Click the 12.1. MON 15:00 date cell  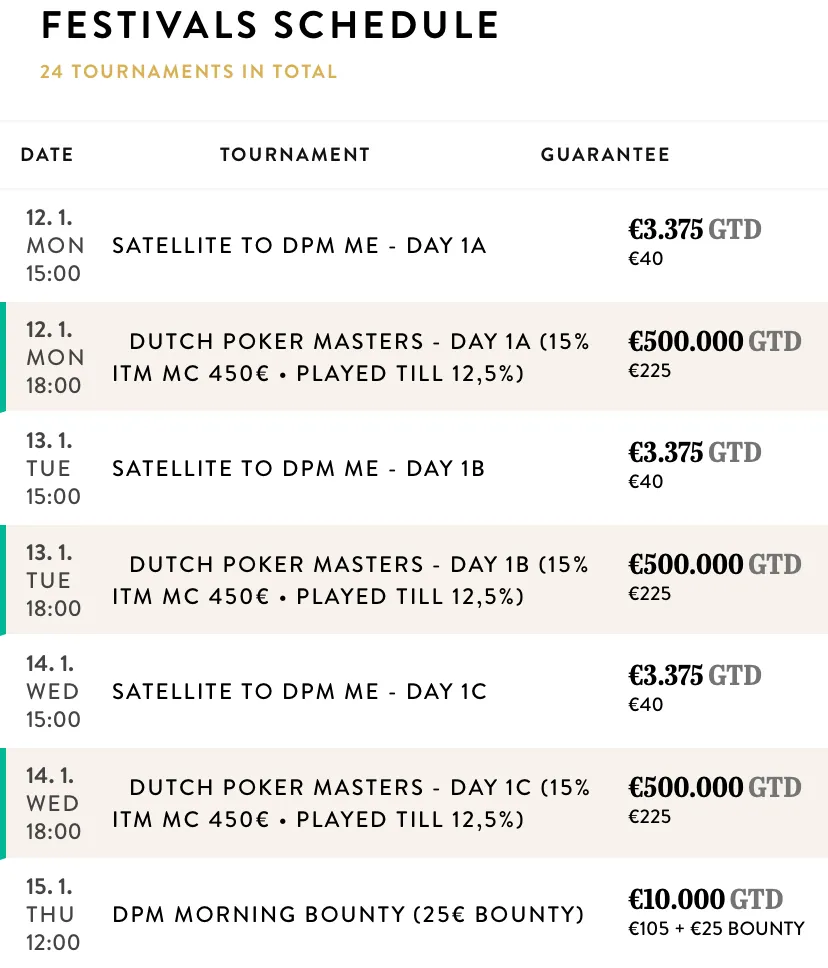click(55, 246)
